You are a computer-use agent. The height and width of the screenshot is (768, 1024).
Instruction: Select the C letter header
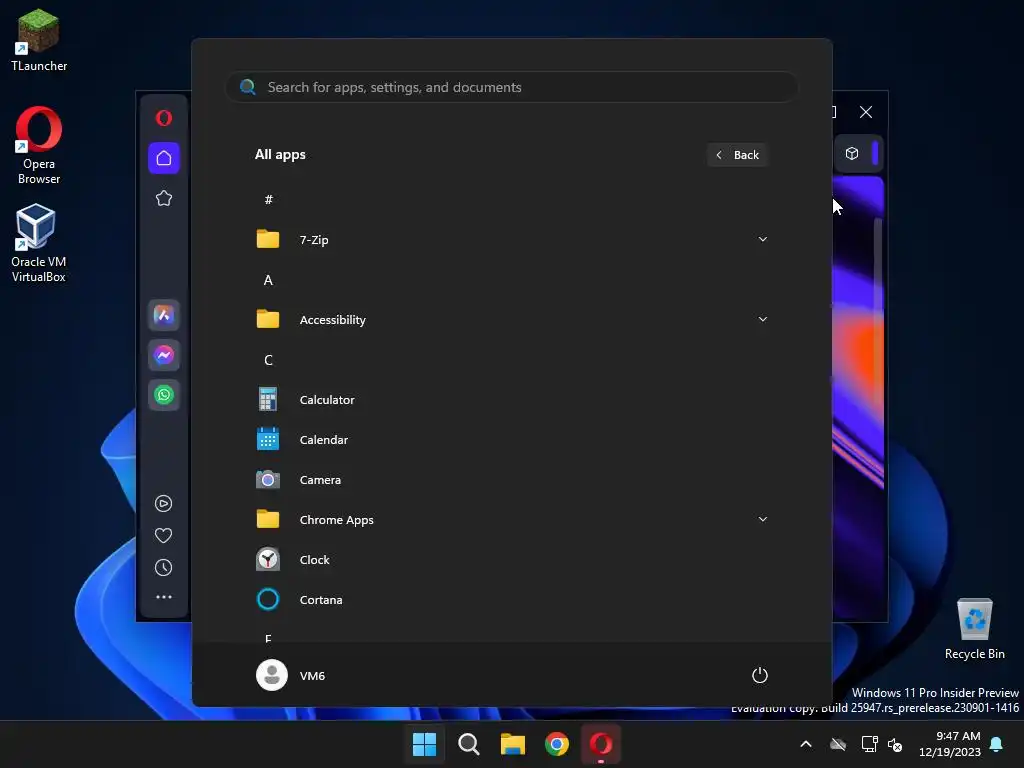[x=268, y=360]
